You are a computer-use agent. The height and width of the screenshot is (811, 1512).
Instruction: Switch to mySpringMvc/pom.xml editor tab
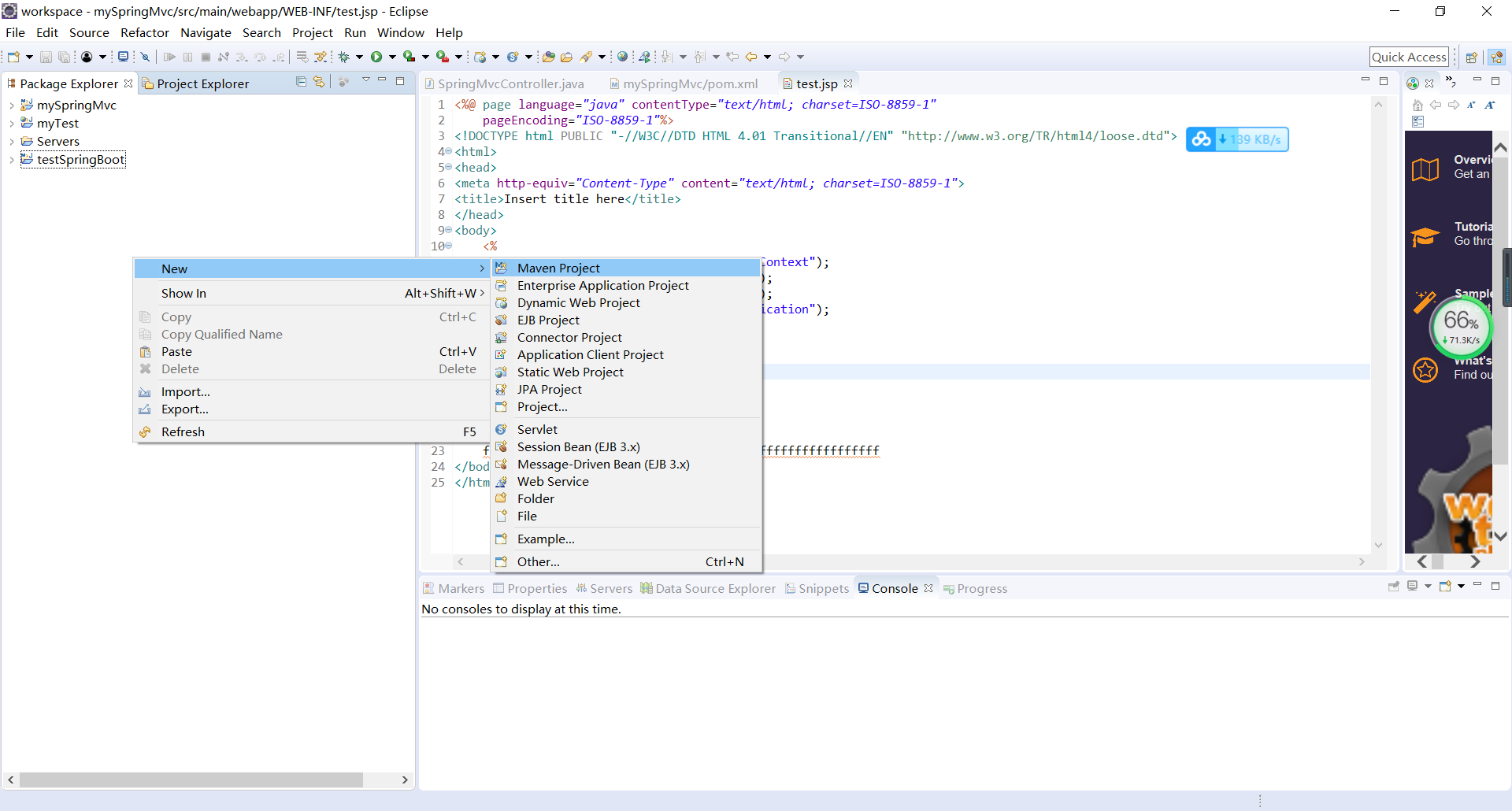pos(684,83)
